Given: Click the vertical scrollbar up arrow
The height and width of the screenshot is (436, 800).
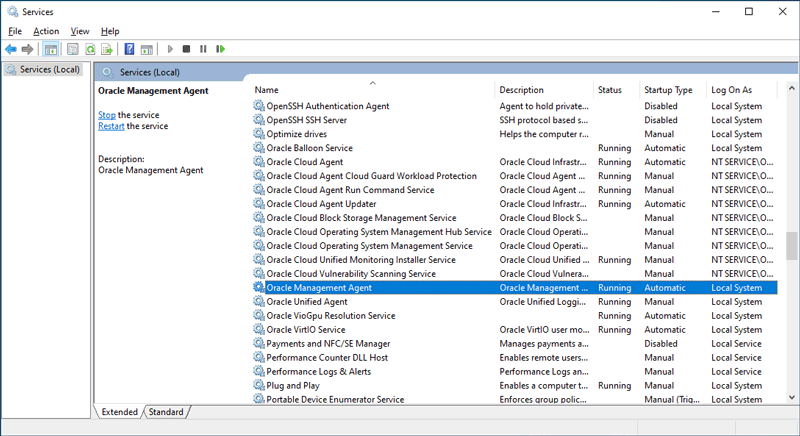Looking at the screenshot, I should [x=792, y=88].
